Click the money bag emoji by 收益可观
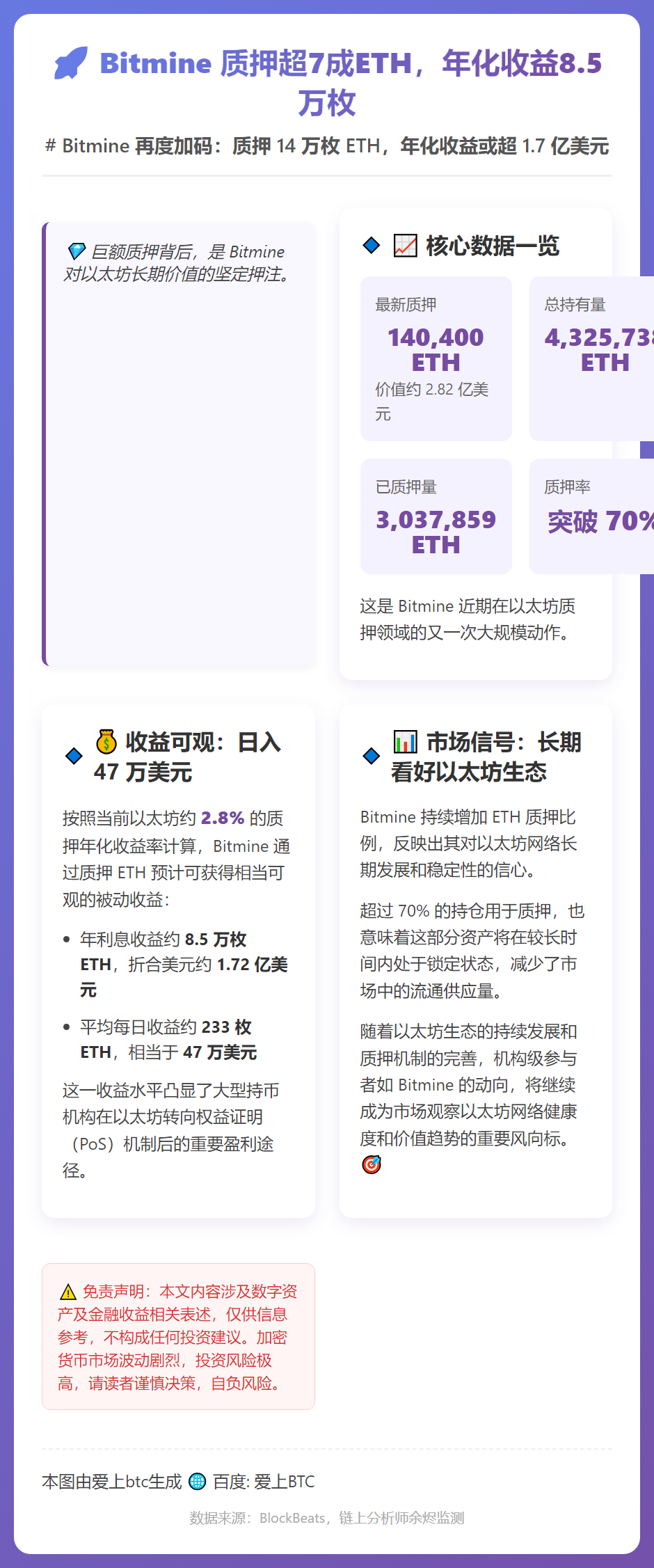Image resolution: width=654 pixels, height=1568 pixels. pos(106,742)
